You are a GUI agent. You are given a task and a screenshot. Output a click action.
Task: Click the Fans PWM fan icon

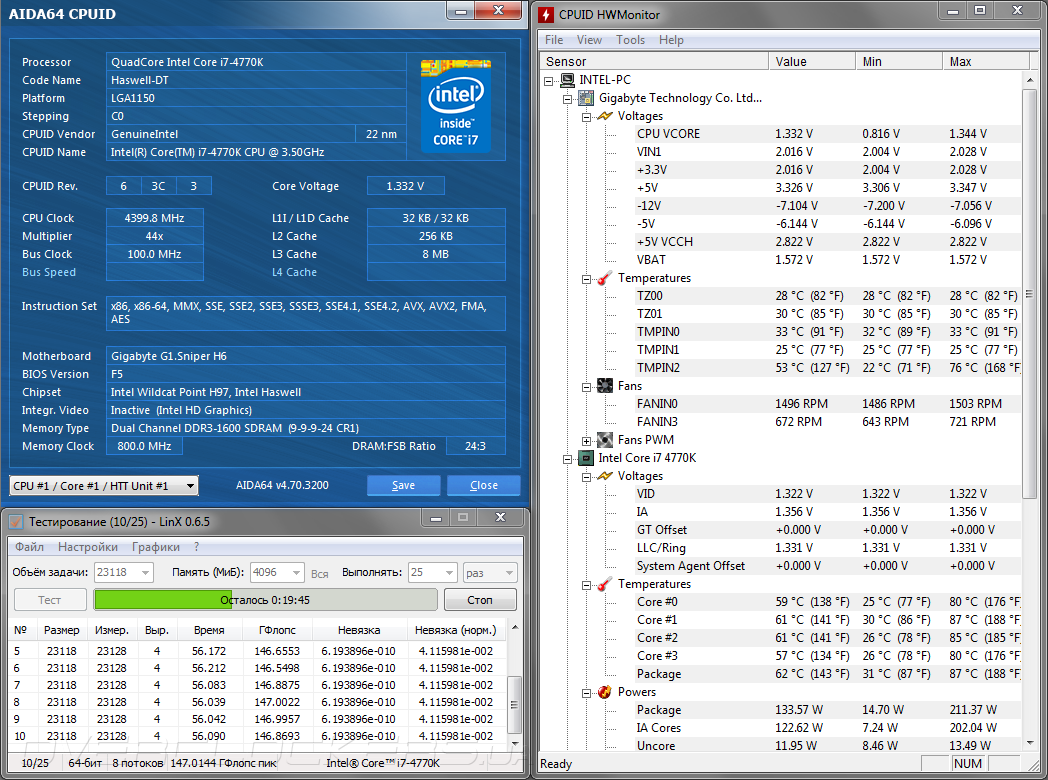(x=605, y=440)
